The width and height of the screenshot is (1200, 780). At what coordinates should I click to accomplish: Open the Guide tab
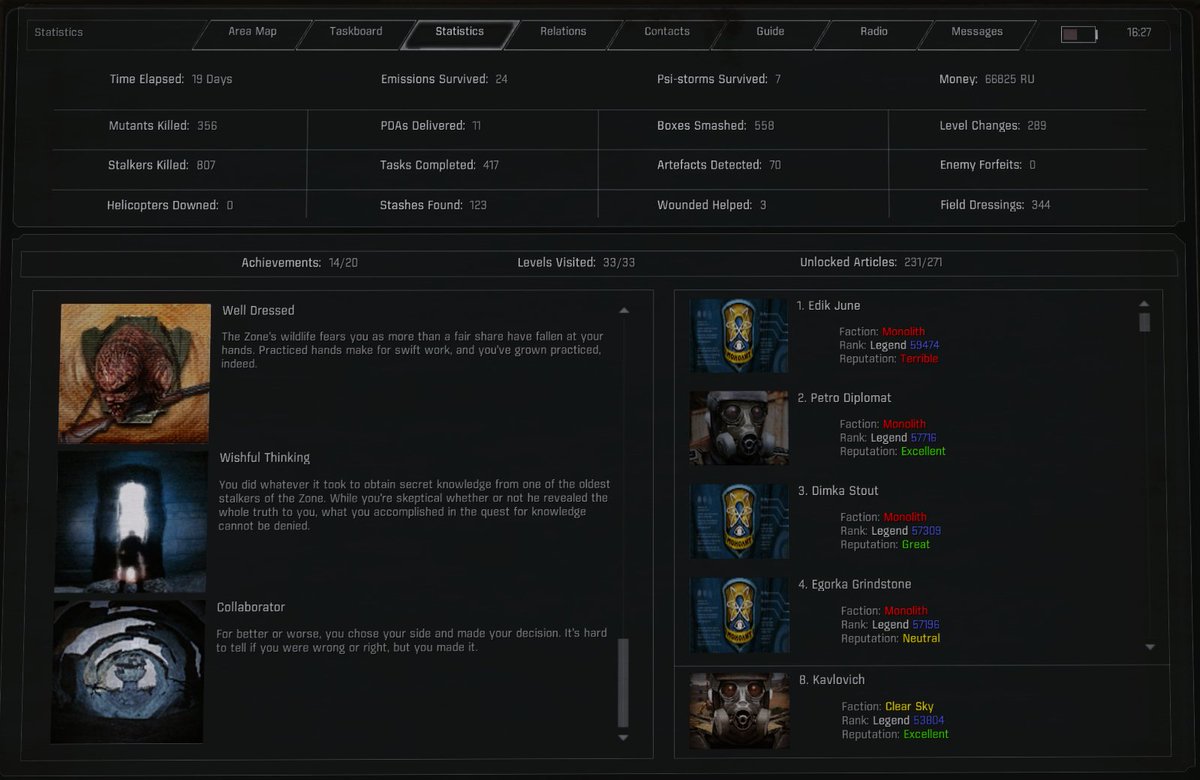pos(770,32)
